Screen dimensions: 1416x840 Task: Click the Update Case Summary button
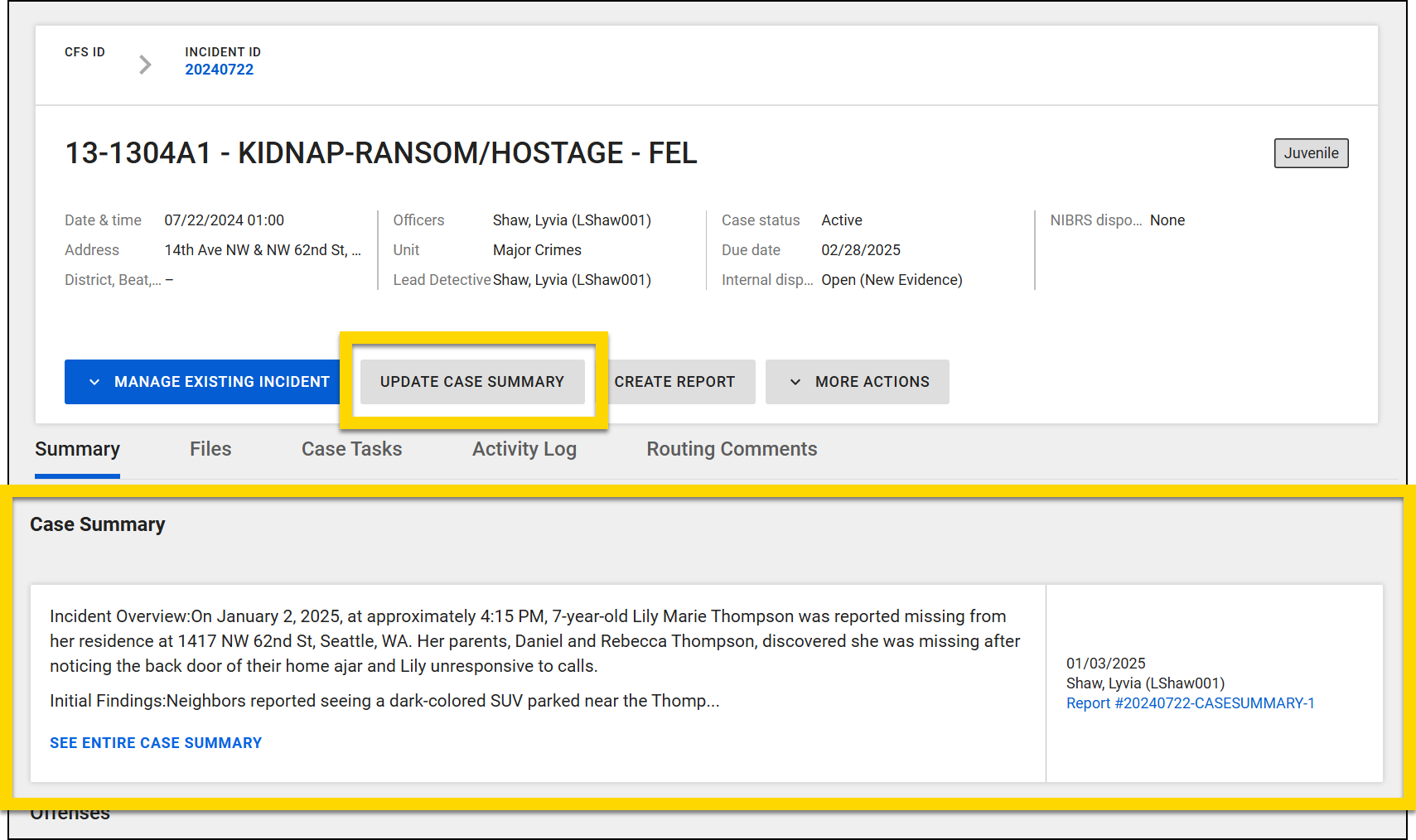[472, 382]
